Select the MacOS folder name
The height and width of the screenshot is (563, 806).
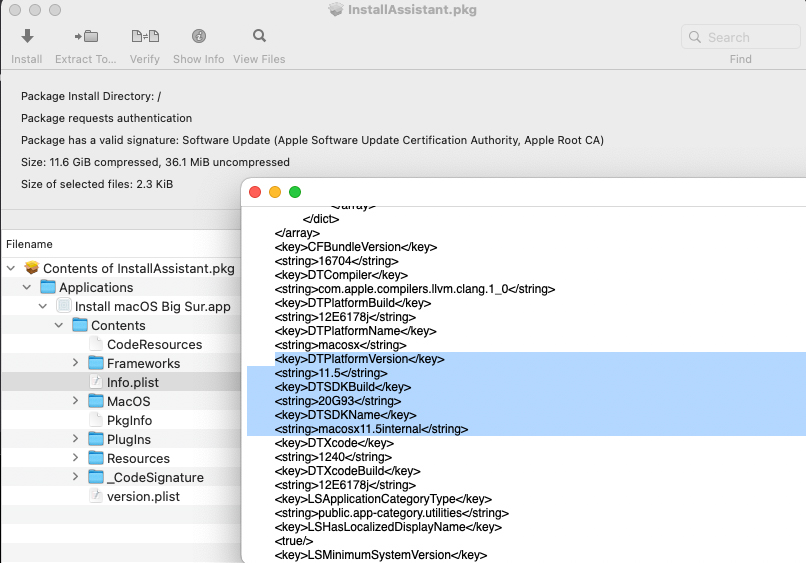coord(129,401)
